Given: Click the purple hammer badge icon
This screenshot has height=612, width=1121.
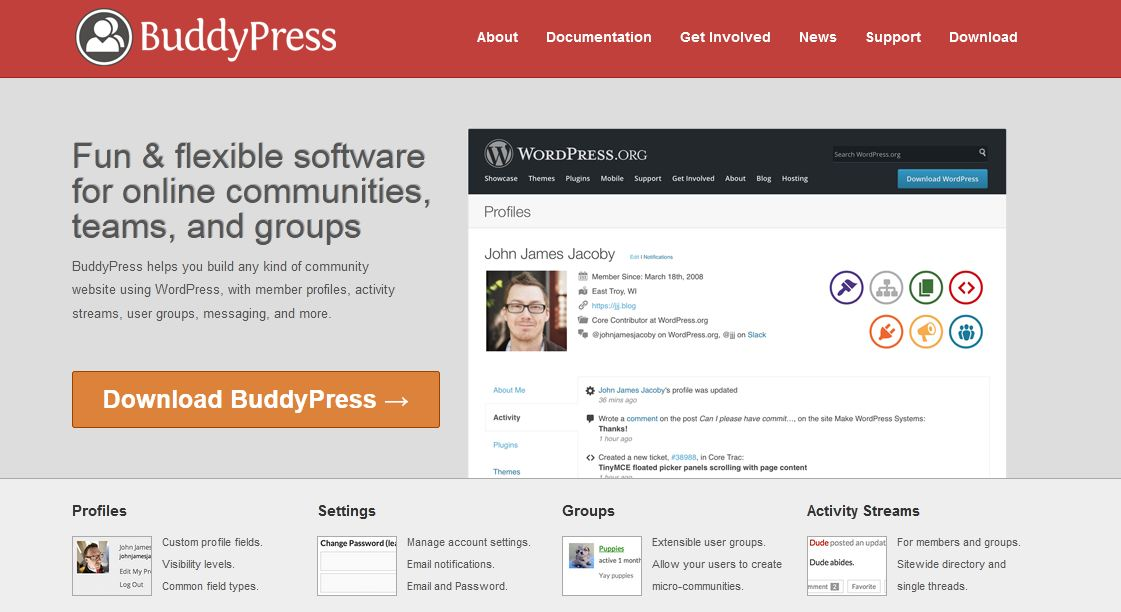Looking at the screenshot, I should point(846,287).
